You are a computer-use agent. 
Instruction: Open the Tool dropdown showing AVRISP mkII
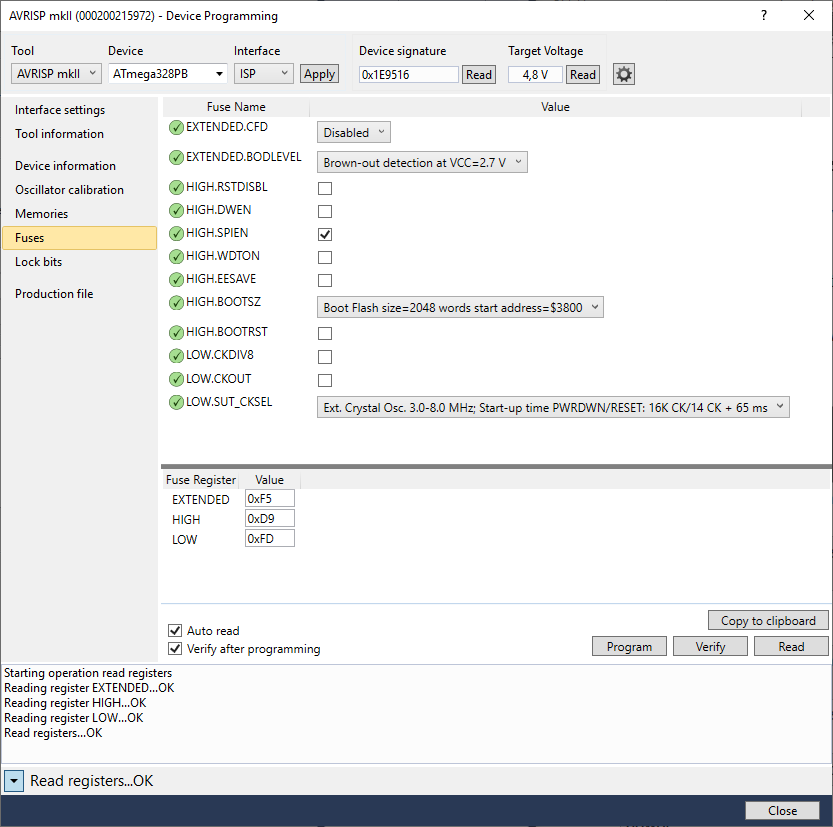pos(56,74)
